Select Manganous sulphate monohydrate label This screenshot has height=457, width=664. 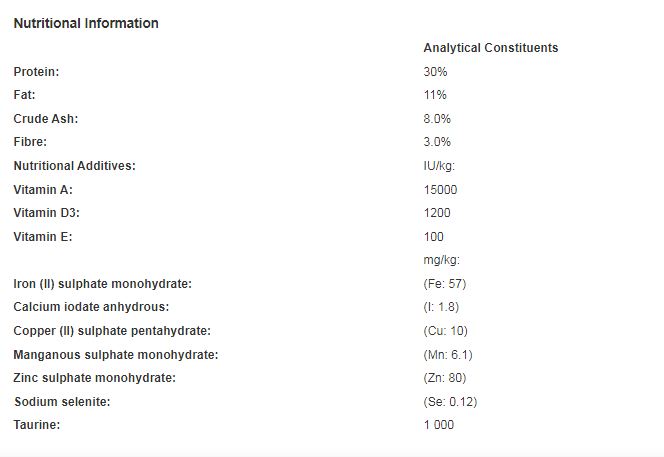(116, 355)
